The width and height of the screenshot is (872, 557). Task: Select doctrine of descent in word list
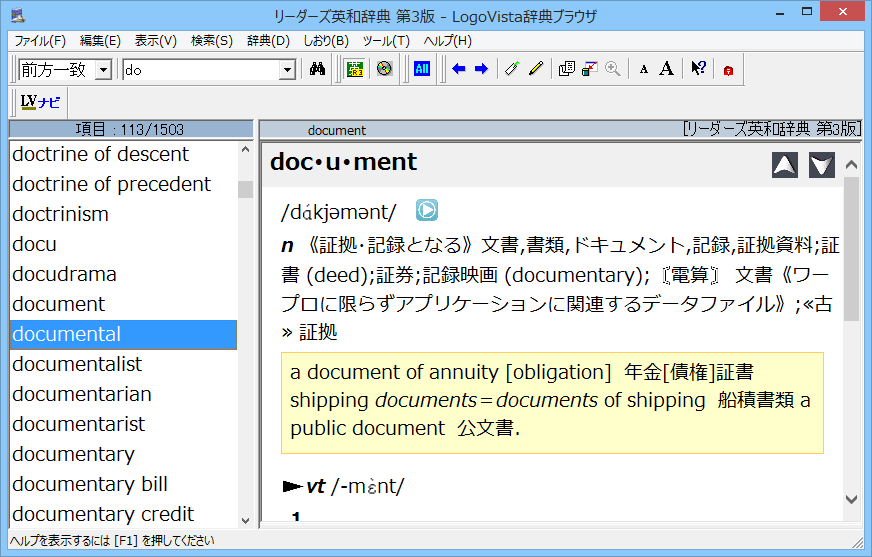coord(123,154)
